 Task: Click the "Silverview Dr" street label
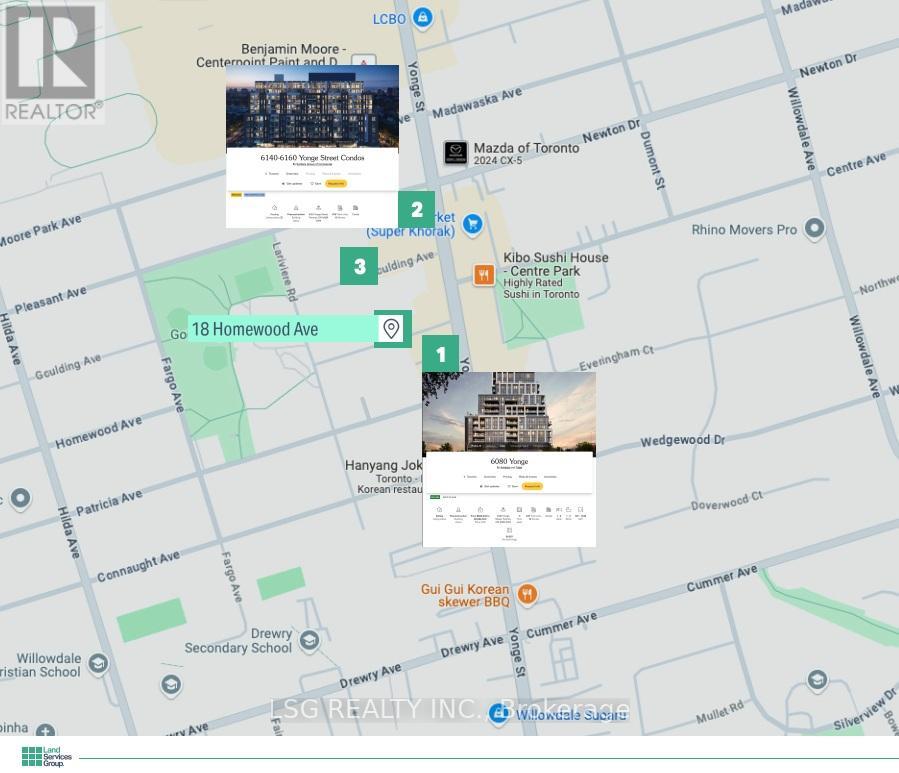click(865, 710)
